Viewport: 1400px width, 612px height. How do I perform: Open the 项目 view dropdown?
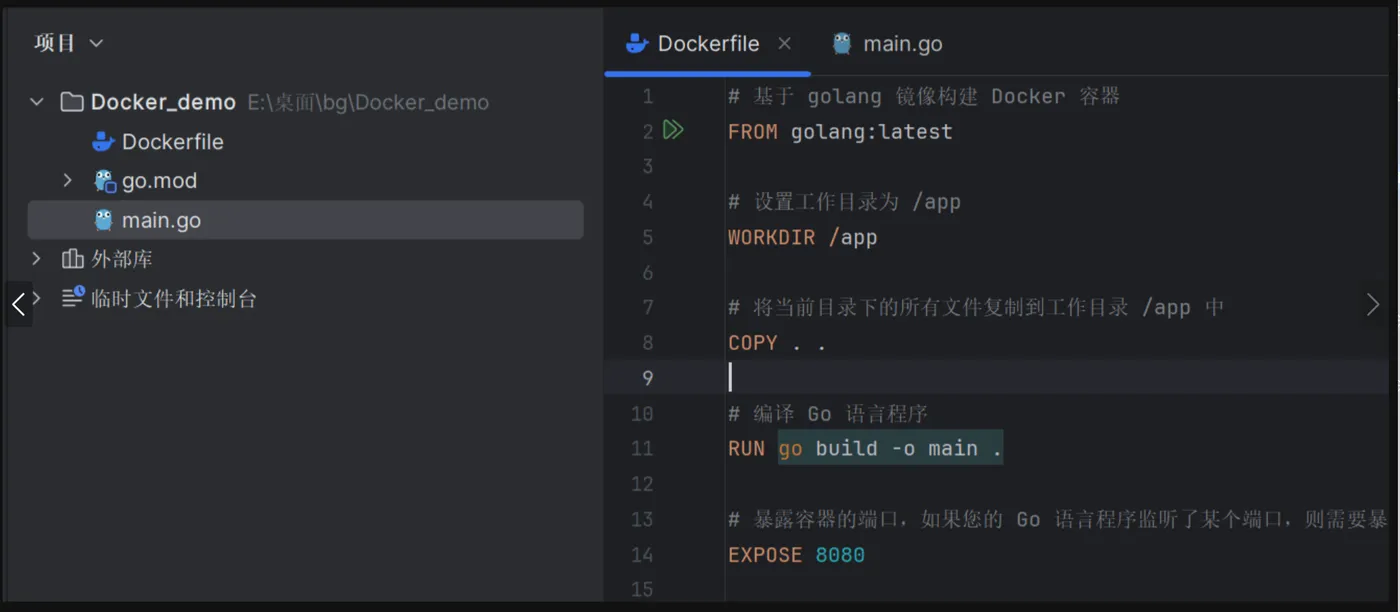tap(69, 43)
